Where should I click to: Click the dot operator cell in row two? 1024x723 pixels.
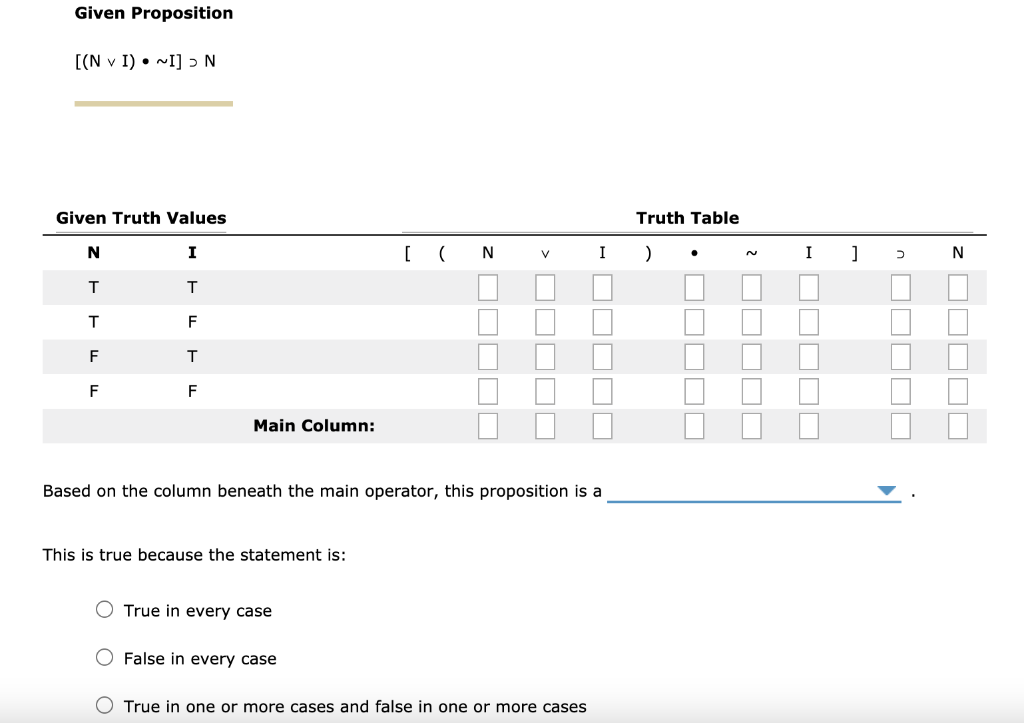tap(694, 322)
